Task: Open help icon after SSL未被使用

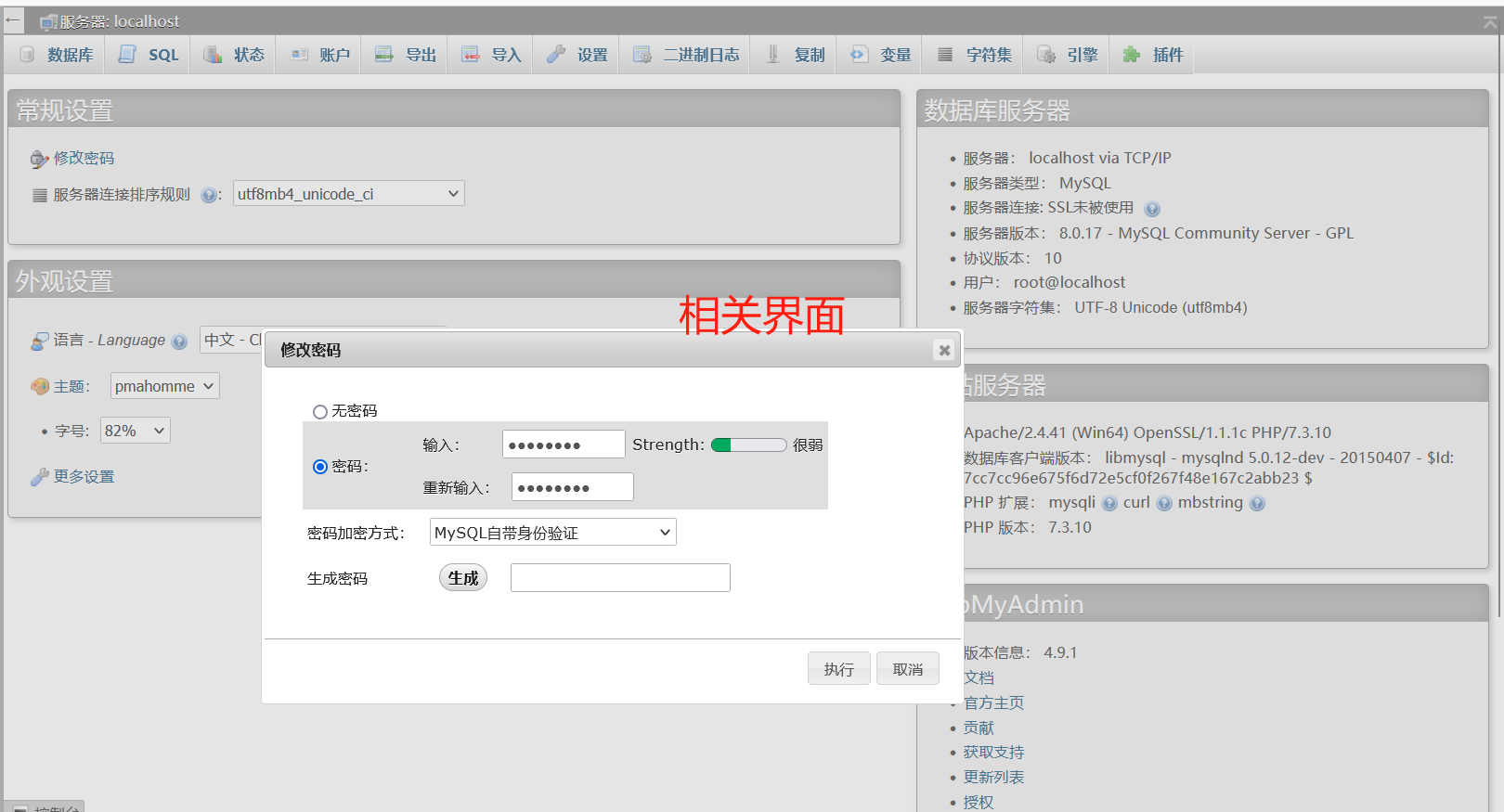Action: [1152, 209]
